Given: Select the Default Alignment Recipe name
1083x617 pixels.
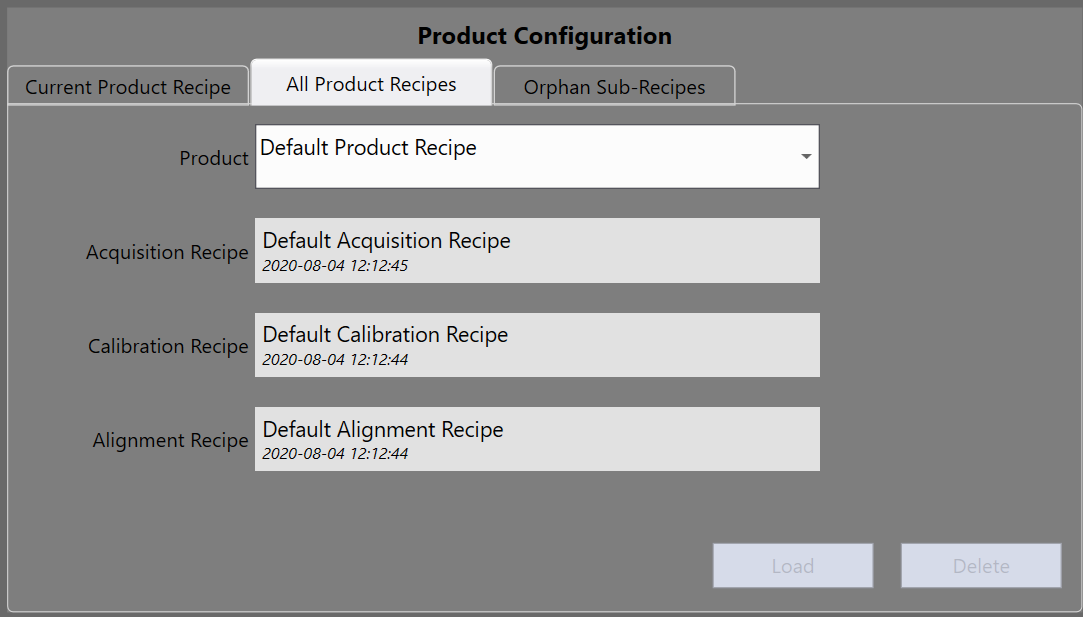Looking at the screenshot, I should 383,430.
